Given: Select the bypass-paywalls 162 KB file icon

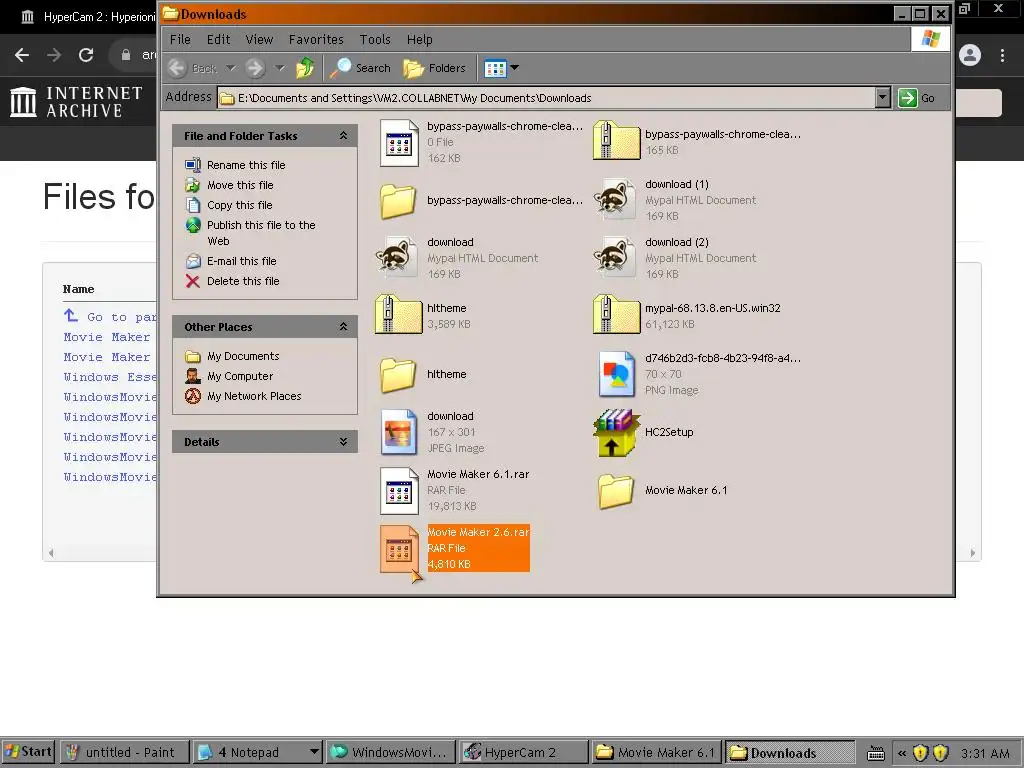Looking at the screenshot, I should (399, 142).
